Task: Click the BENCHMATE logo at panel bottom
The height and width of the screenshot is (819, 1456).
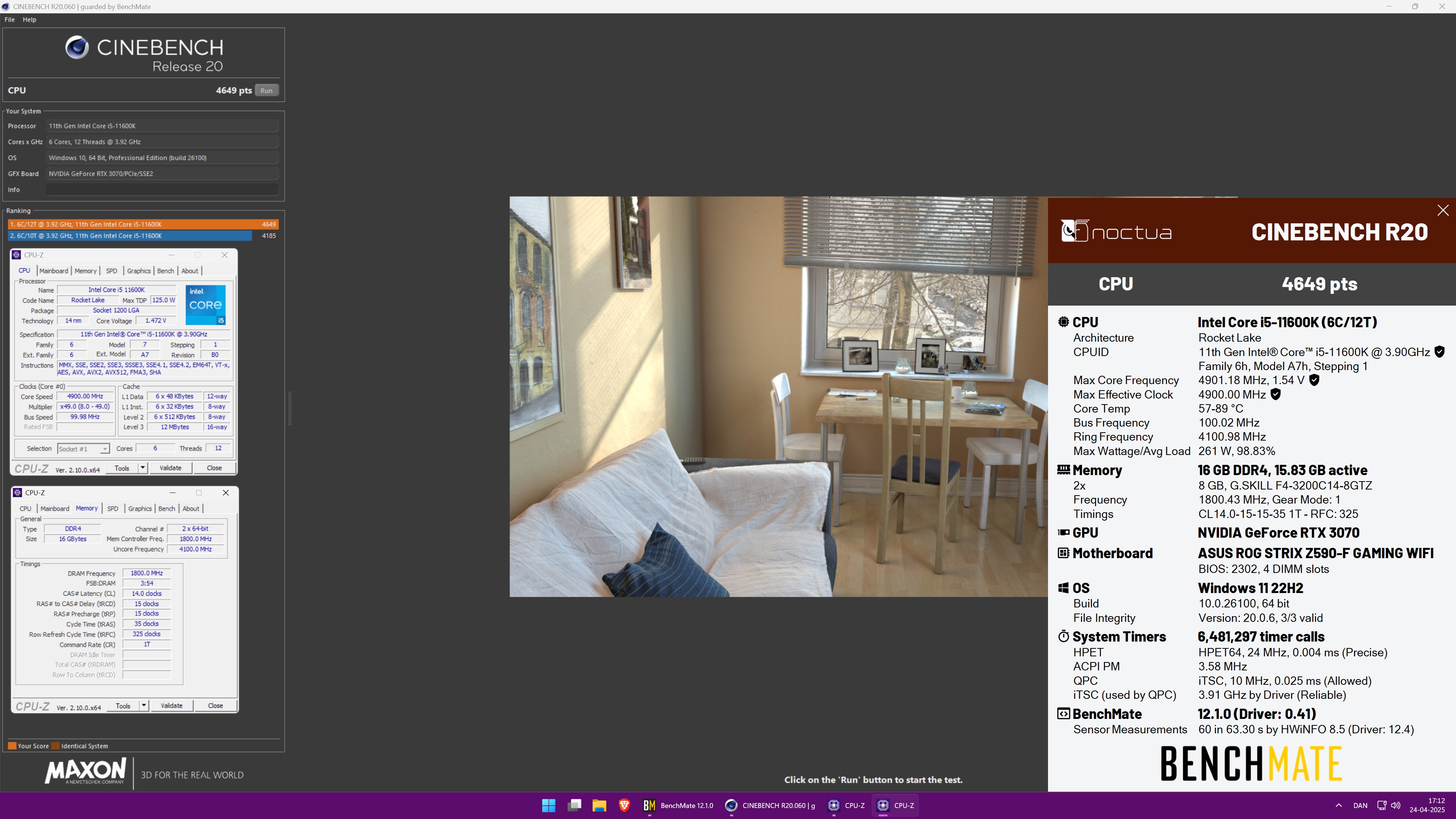Action: tap(1251, 764)
